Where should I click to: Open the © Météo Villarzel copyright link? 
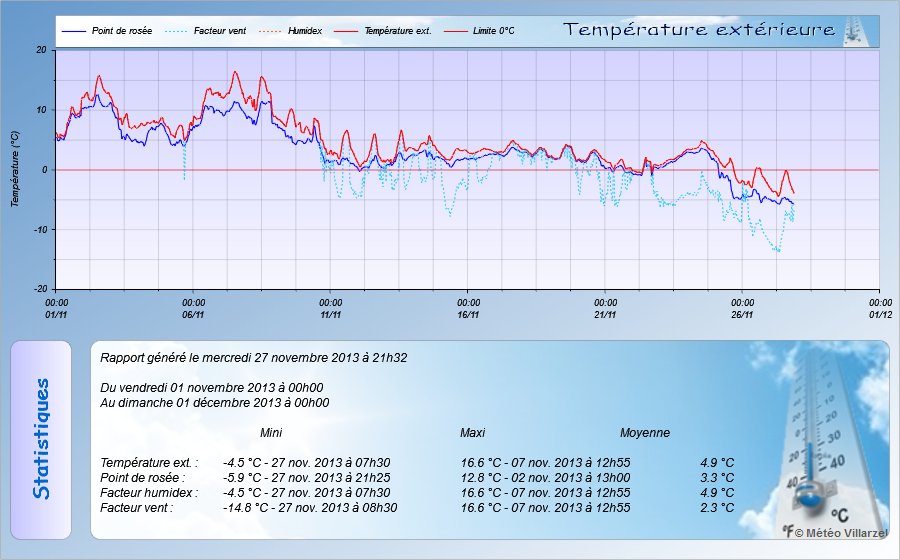pyautogui.click(x=840, y=532)
